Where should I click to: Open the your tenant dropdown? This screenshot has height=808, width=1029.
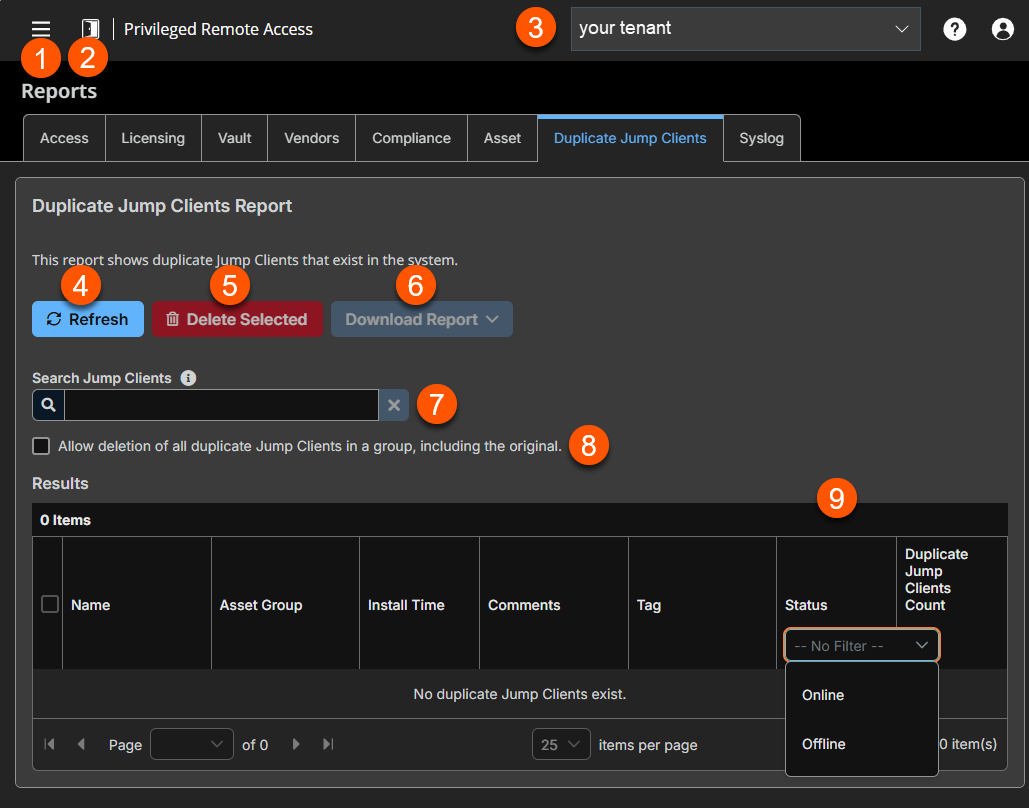pos(746,29)
